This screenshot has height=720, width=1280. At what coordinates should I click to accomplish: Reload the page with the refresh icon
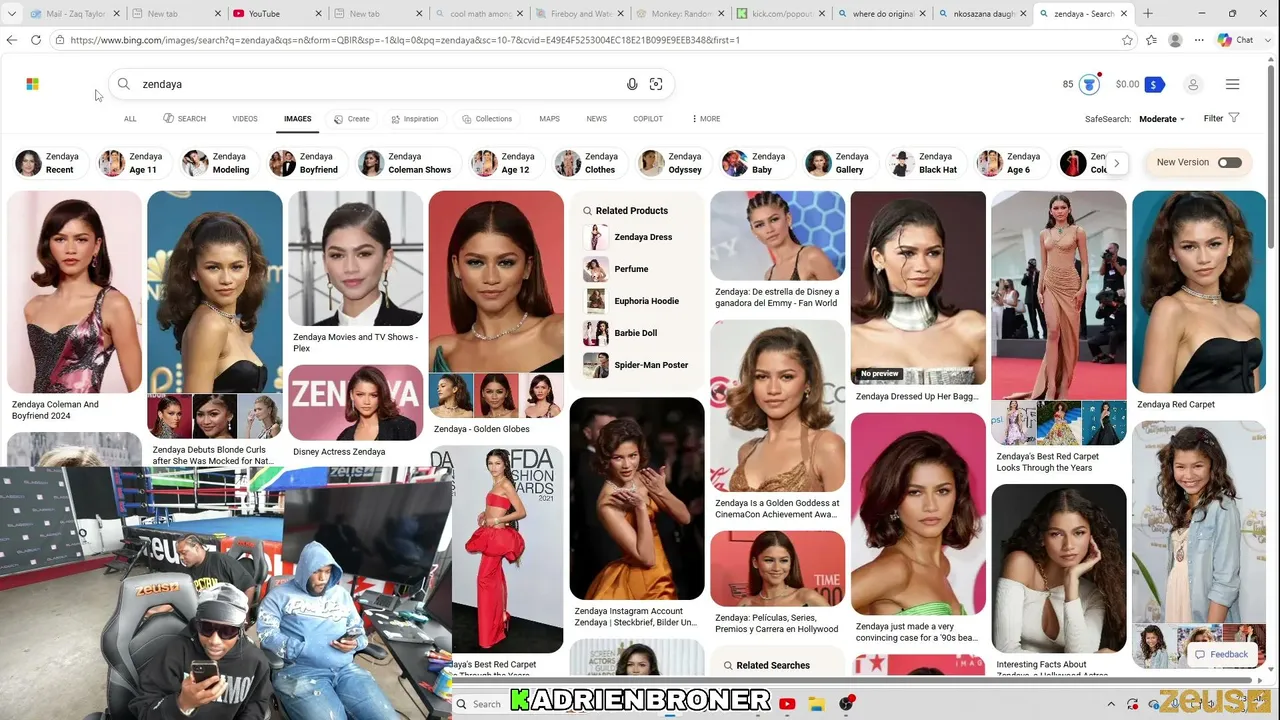point(36,40)
